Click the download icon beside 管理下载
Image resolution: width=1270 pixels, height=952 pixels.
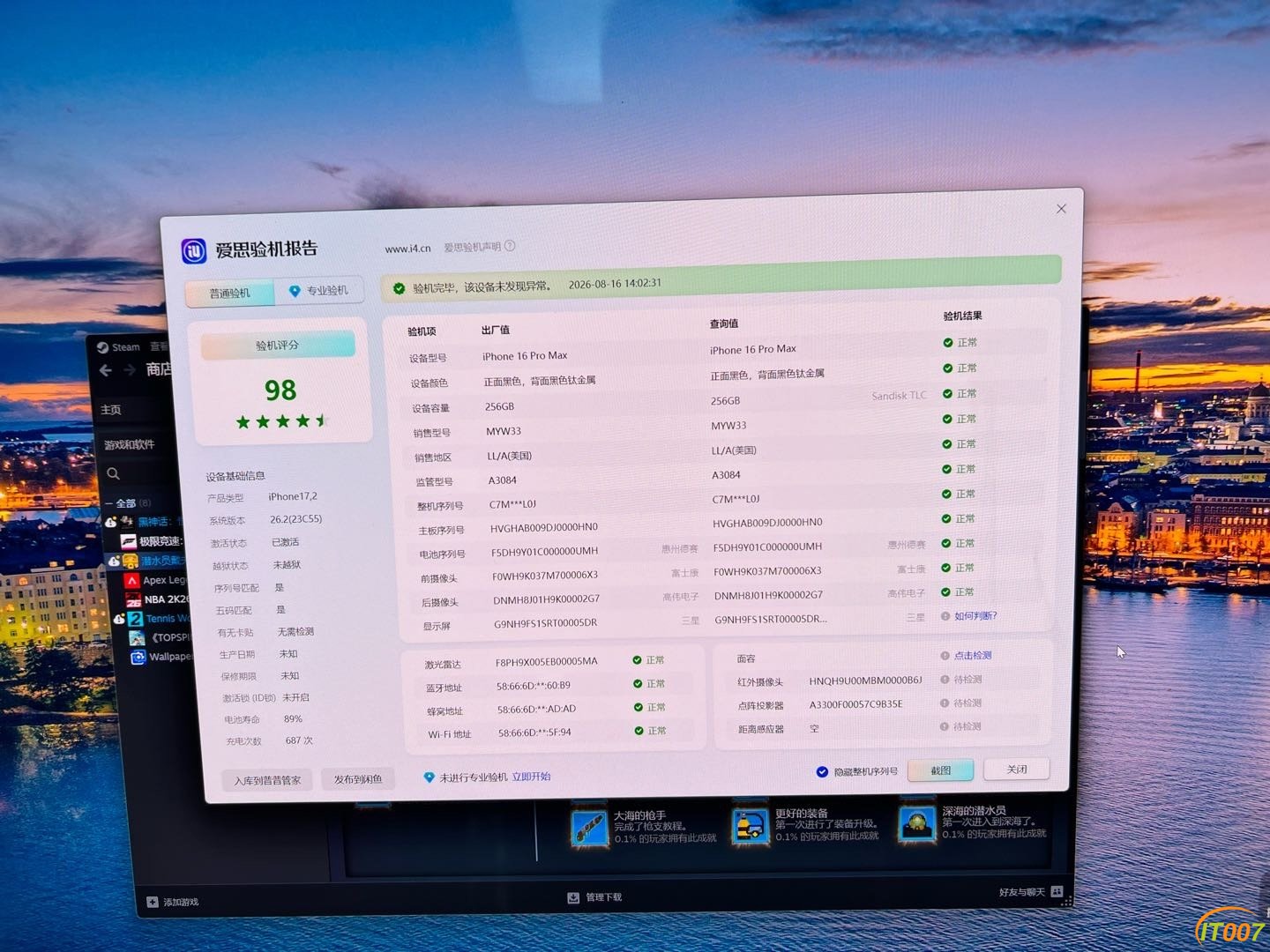click(x=573, y=898)
